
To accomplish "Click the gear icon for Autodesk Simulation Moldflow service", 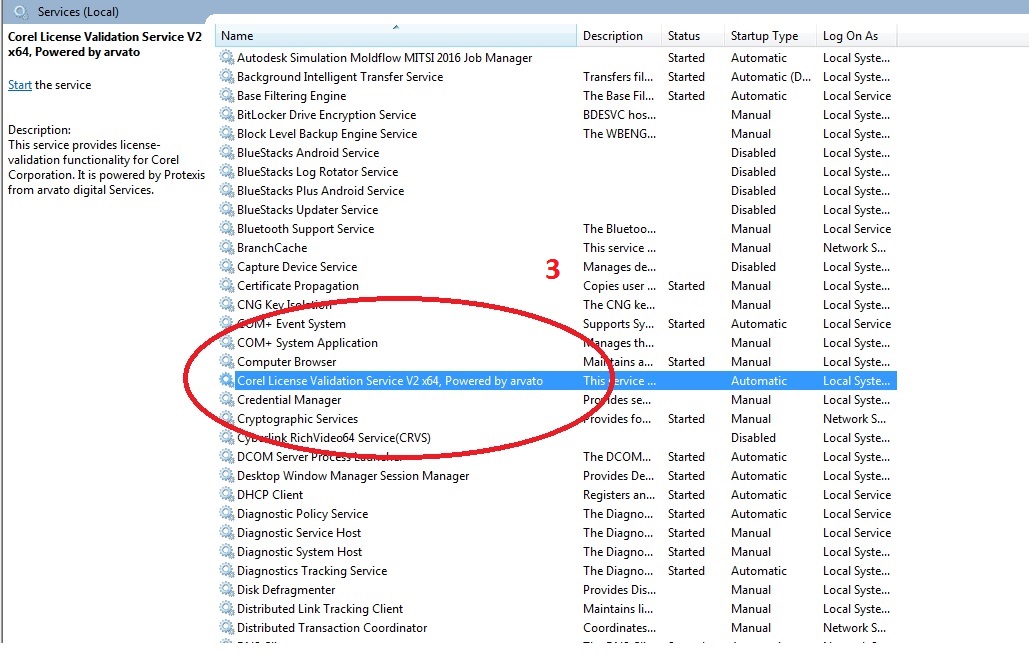I will [226, 57].
